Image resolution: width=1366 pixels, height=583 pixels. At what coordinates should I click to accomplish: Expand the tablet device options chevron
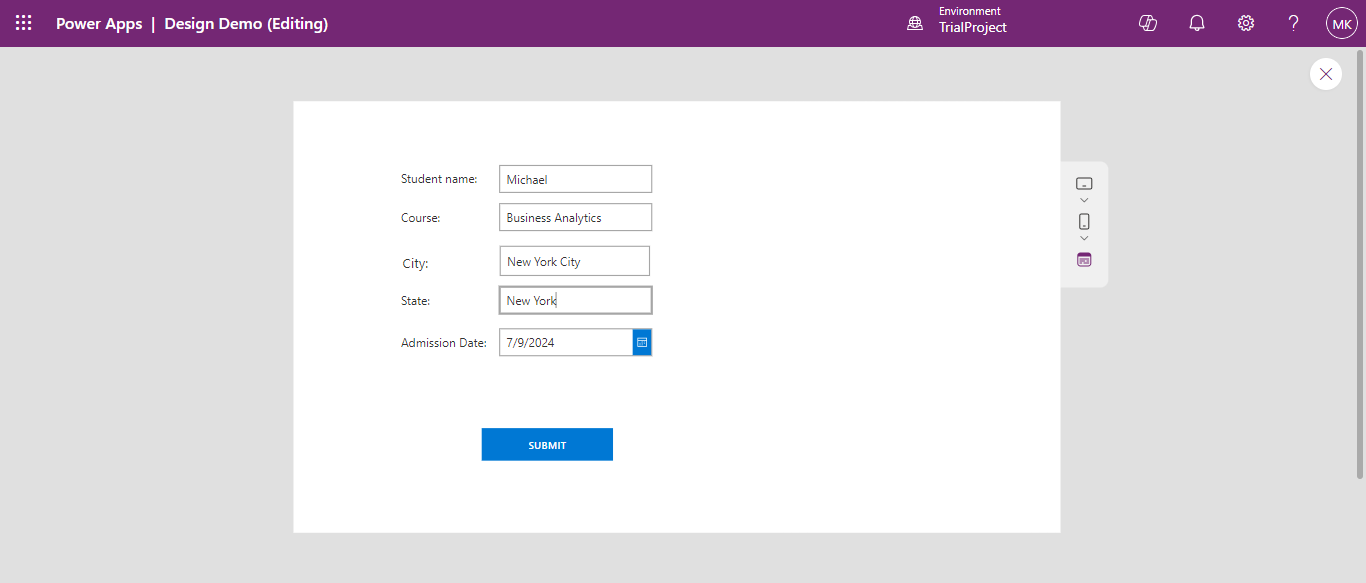coord(1084,201)
